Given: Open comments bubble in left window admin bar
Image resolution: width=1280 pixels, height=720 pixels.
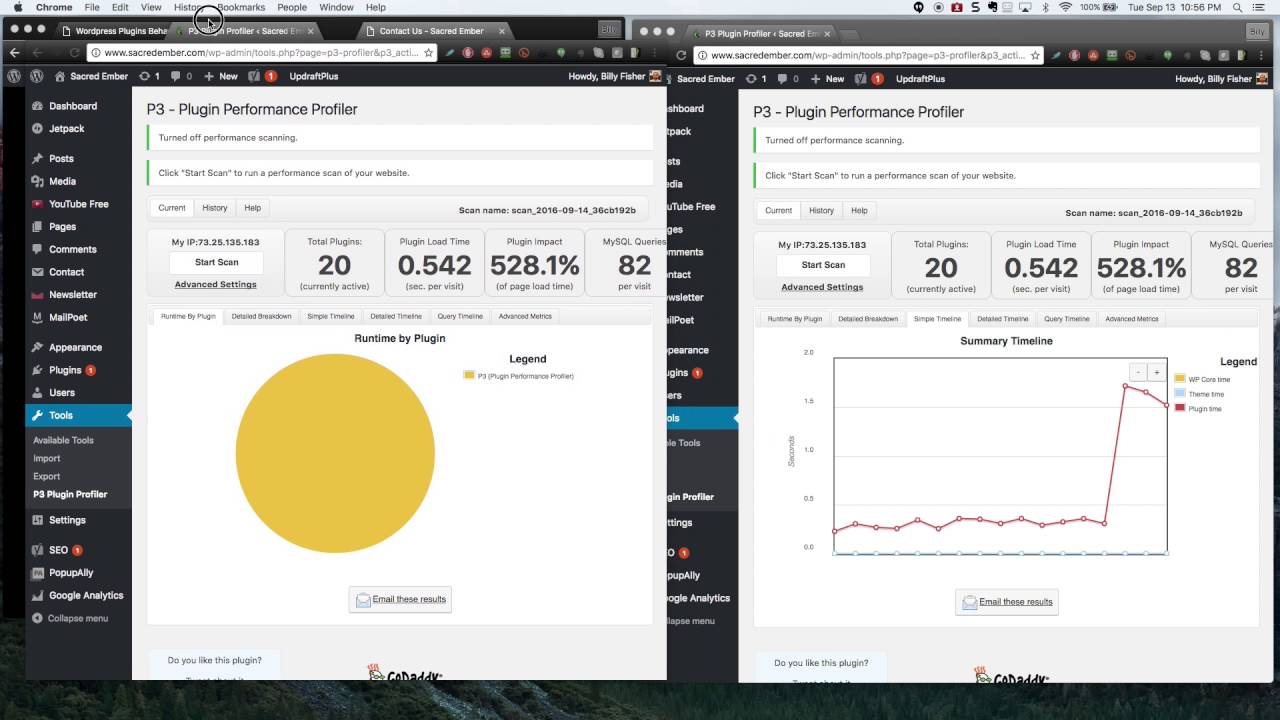Looking at the screenshot, I should 181,76.
